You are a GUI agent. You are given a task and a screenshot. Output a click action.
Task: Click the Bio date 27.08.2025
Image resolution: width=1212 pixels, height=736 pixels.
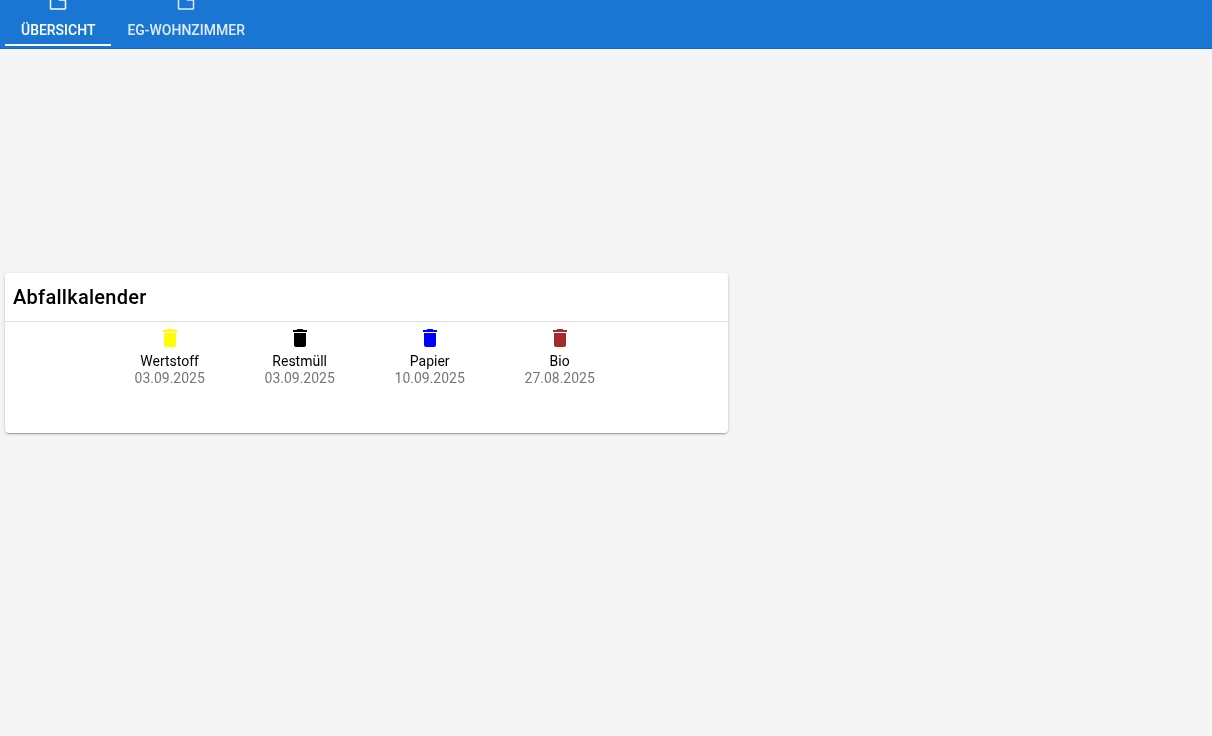click(x=560, y=378)
